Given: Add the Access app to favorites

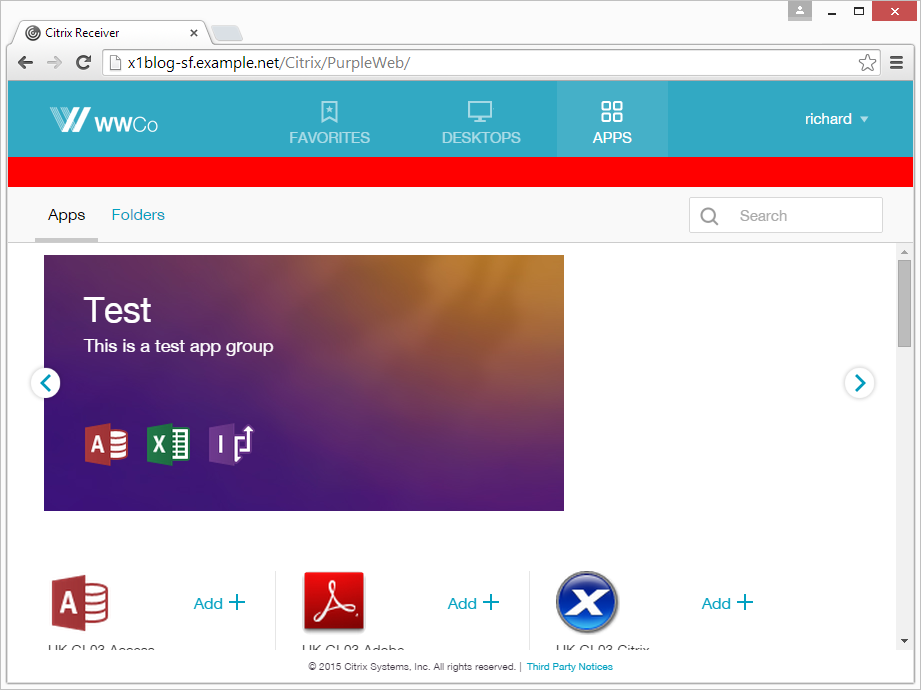Looking at the screenshot, I should click(219, 603).
